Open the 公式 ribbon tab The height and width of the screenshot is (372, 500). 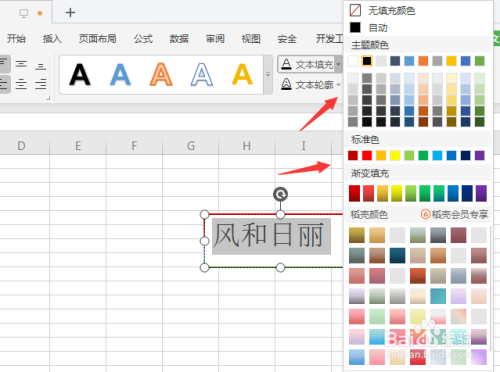[143, 39]
